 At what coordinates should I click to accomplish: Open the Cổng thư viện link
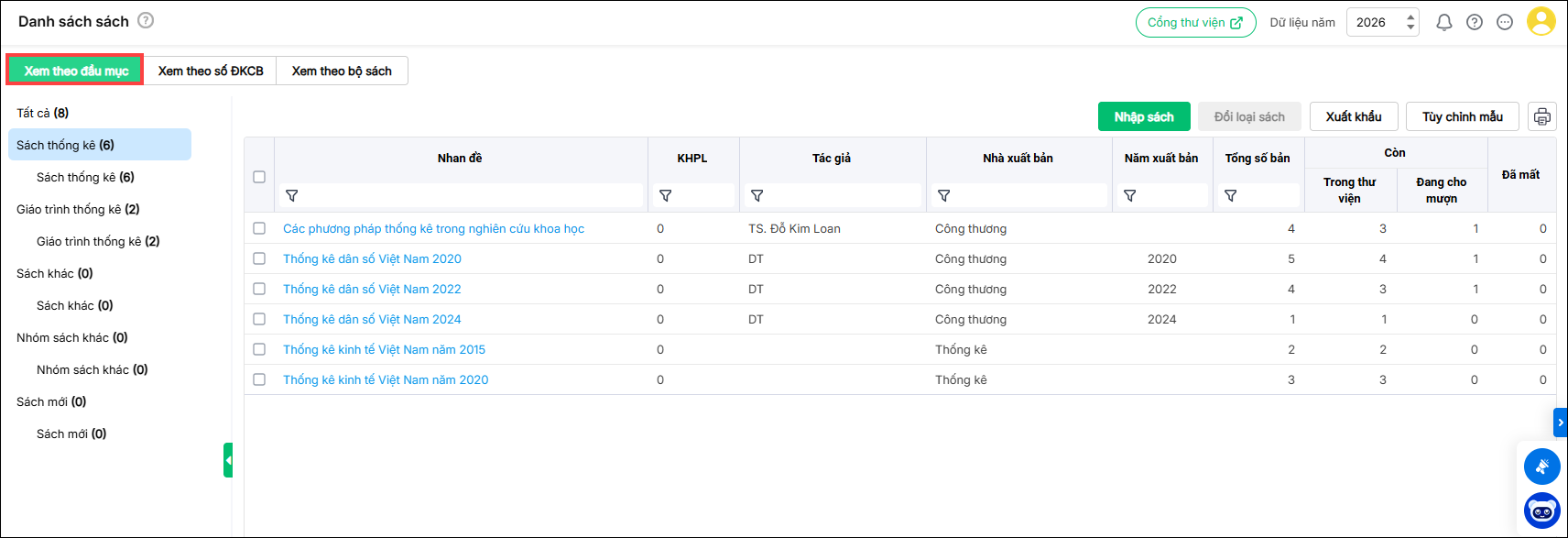(x=1195, y=23)
